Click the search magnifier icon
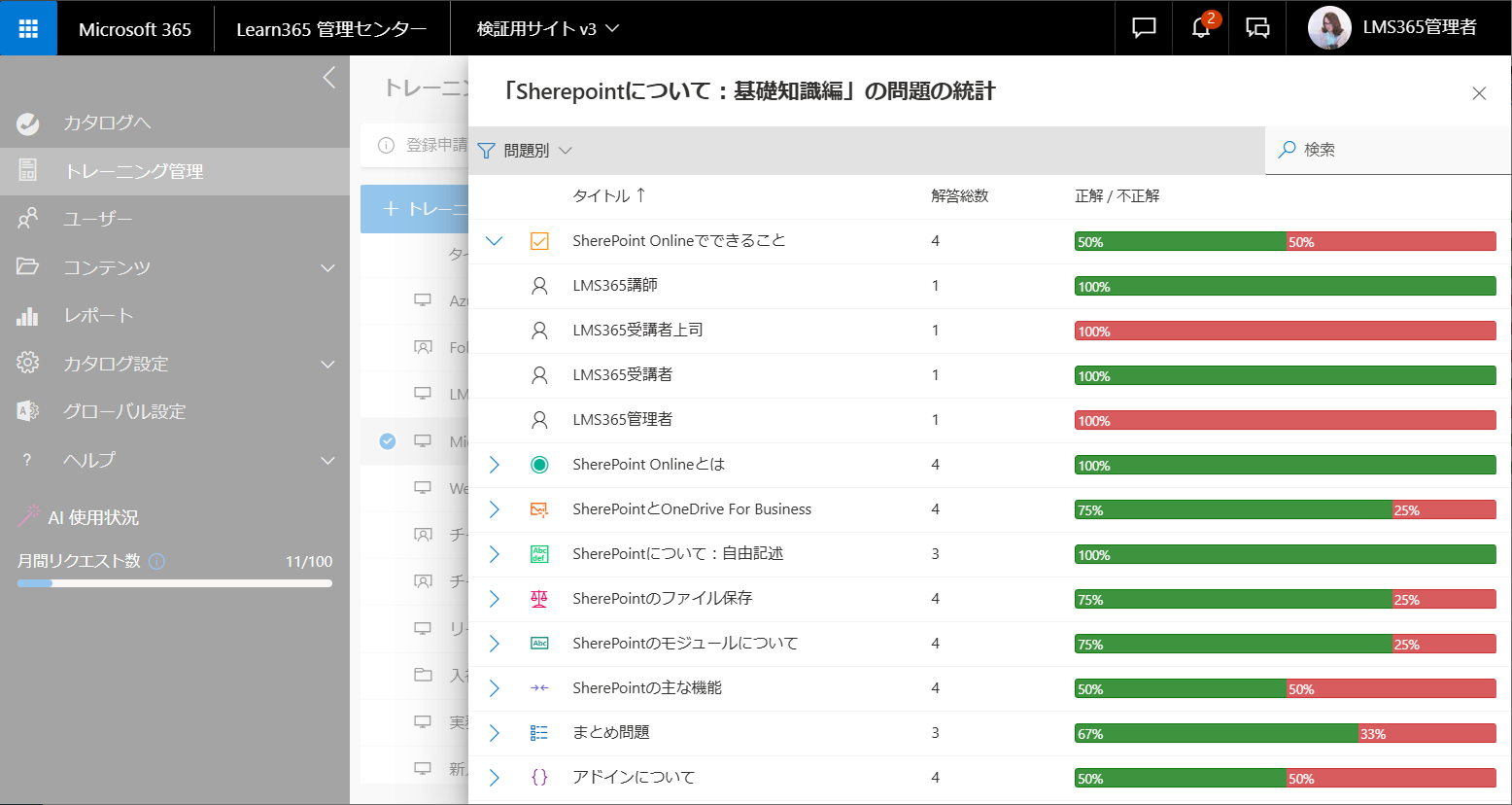 click(x=1287, y=150)
